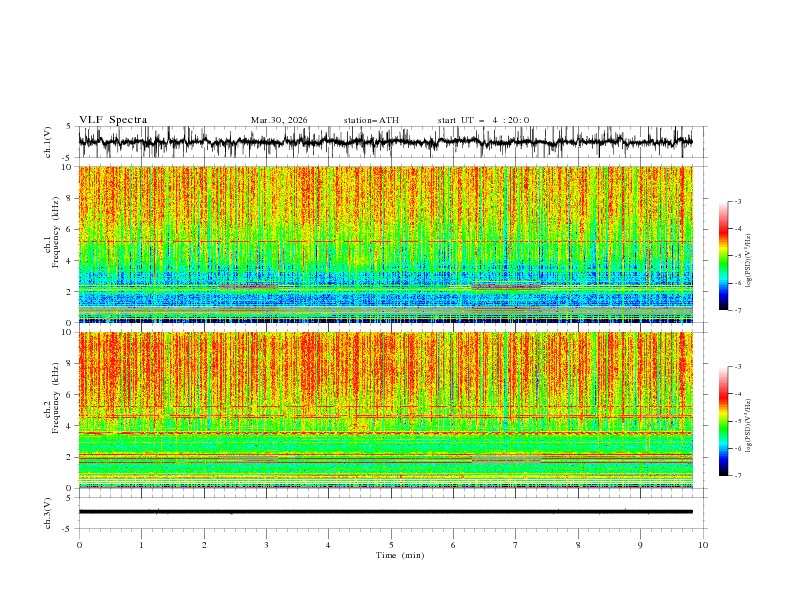This screenshot has height=612, width=792.
Task: Click the time axis tick label "9"
Action: pos(640,545)
